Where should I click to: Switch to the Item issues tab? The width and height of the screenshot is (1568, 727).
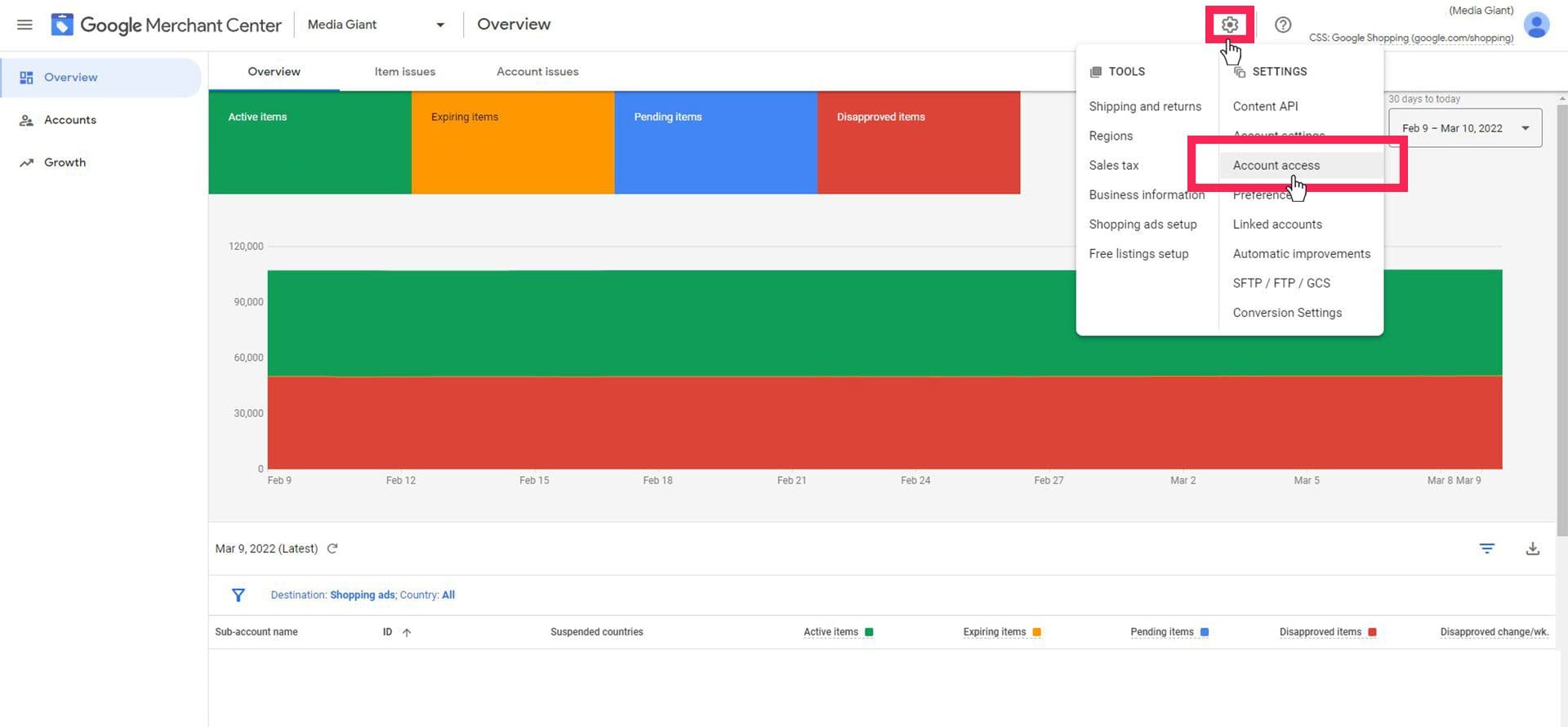click(405, 72)
